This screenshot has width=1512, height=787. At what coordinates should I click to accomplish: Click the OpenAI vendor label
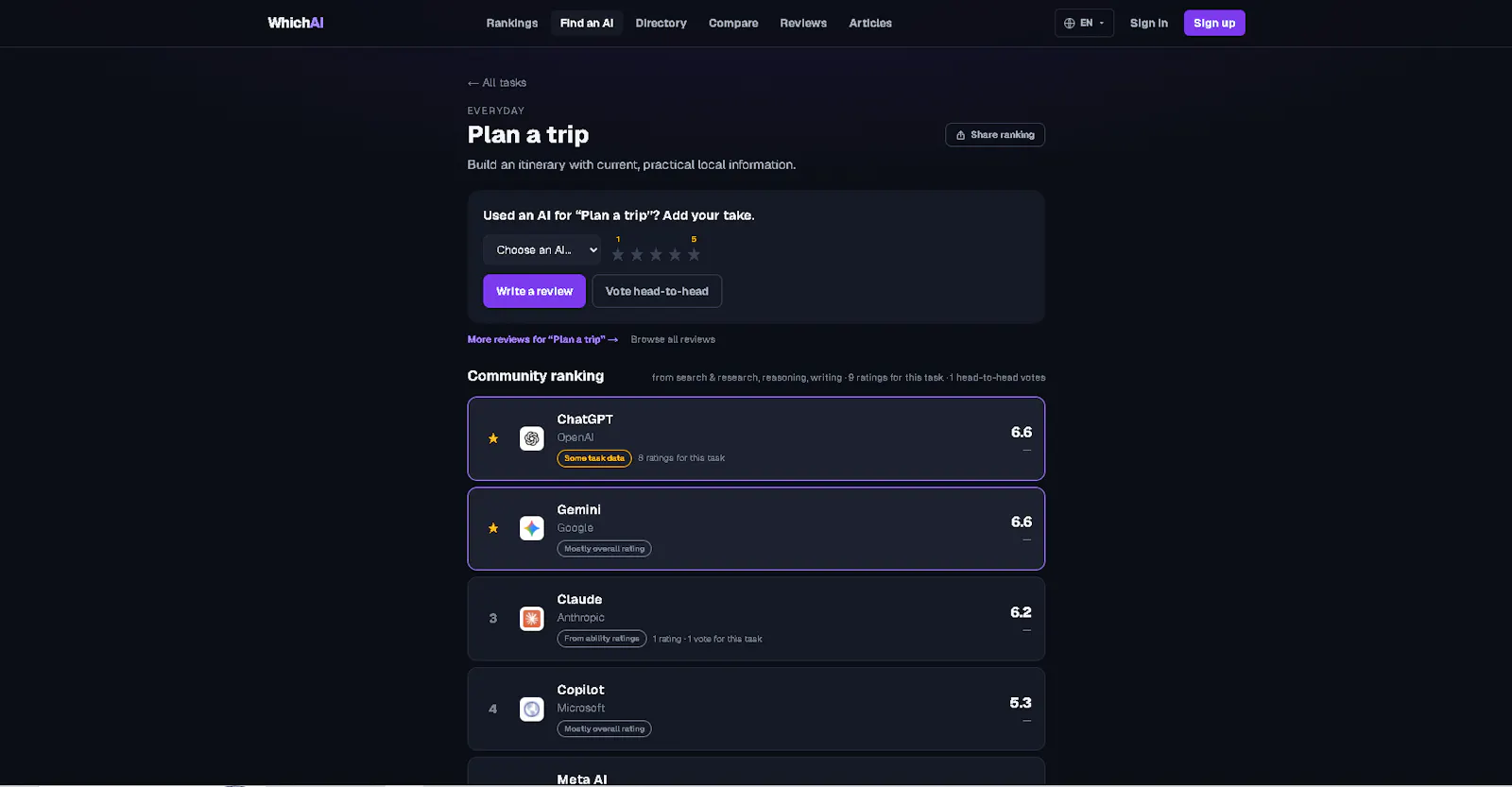(x=576, y=437)
